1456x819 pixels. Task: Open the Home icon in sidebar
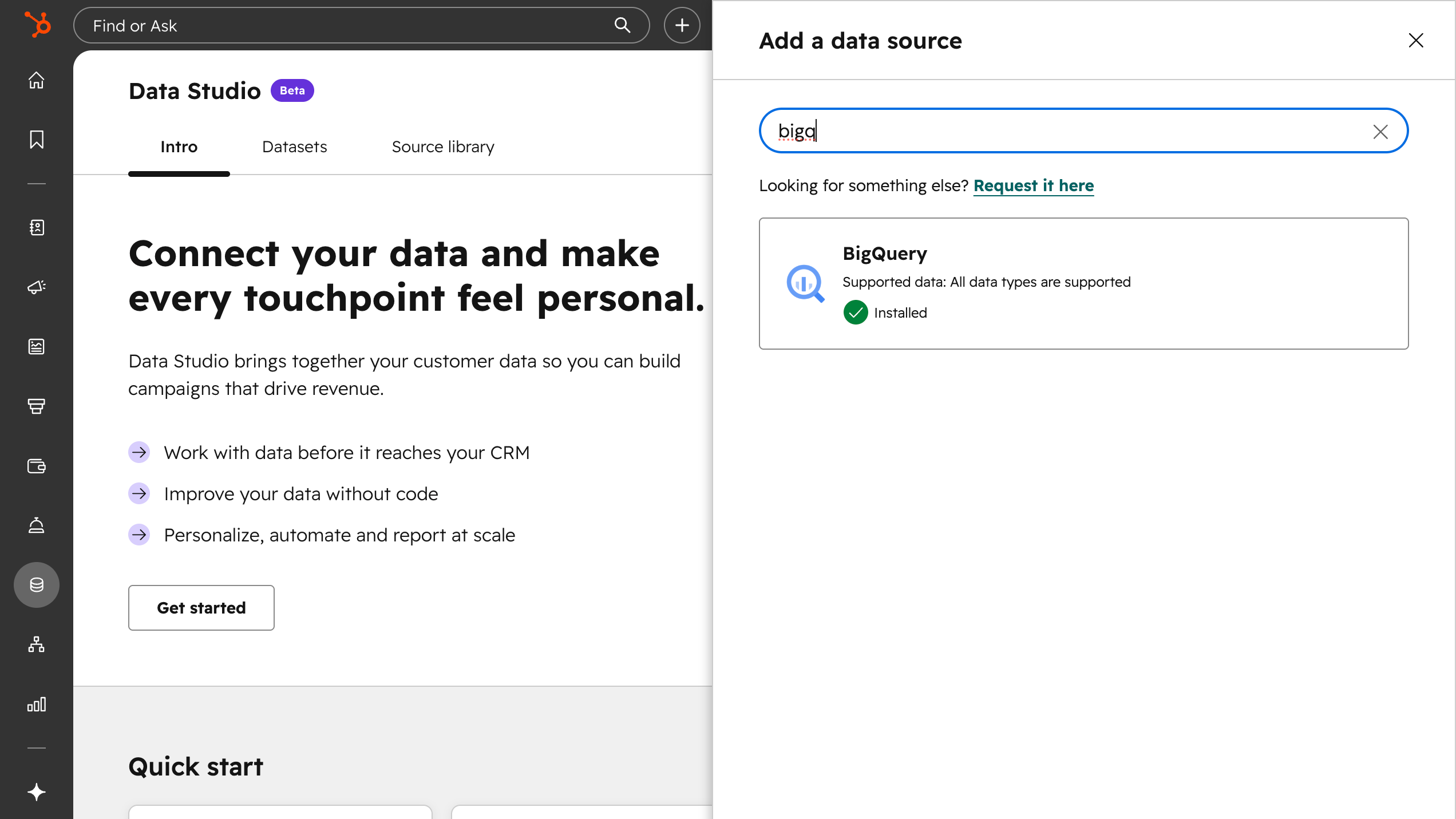(37, 80)
